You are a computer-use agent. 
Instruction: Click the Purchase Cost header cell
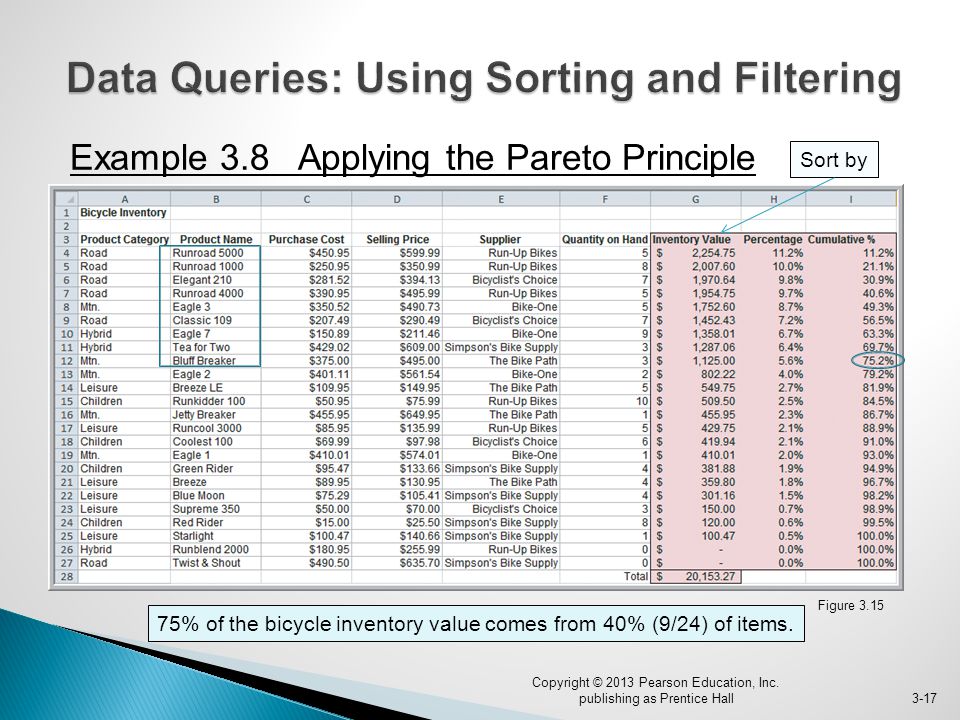pos(306,239)
